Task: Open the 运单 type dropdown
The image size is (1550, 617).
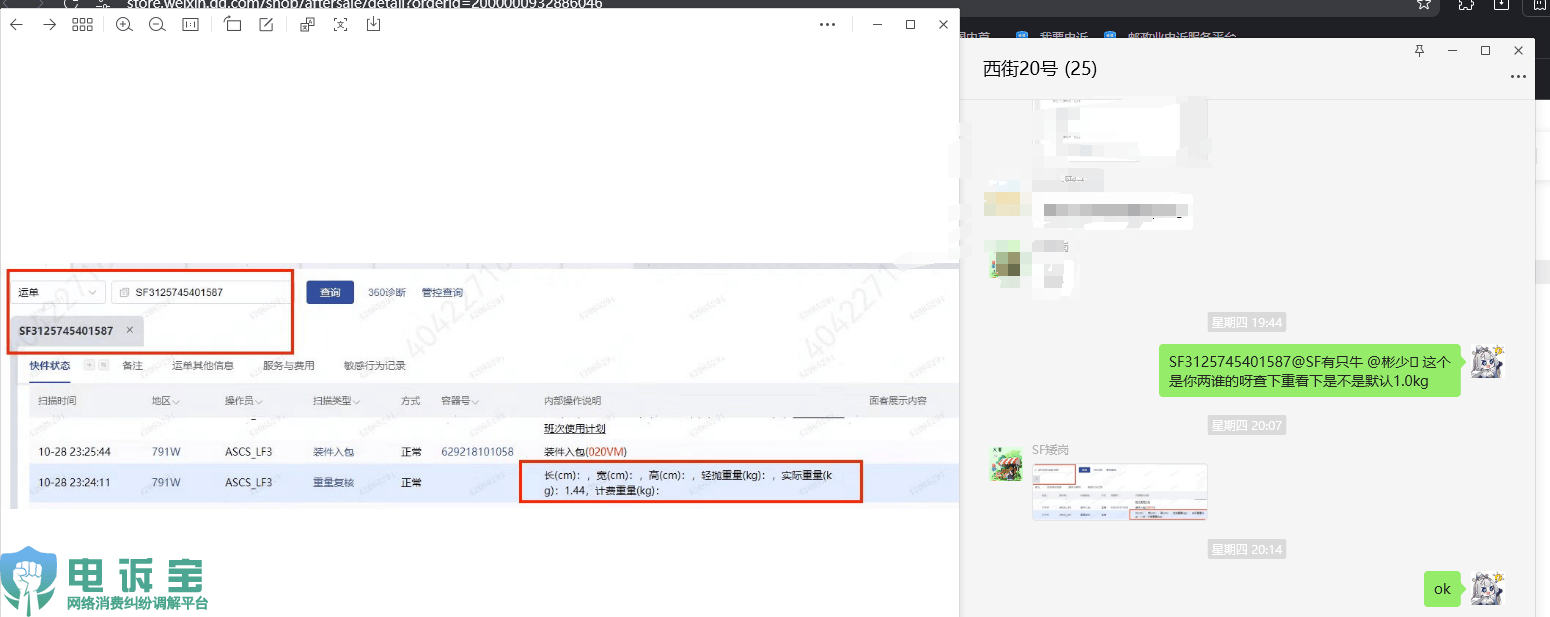Action: pyautogui.click(x=59, y=292)
